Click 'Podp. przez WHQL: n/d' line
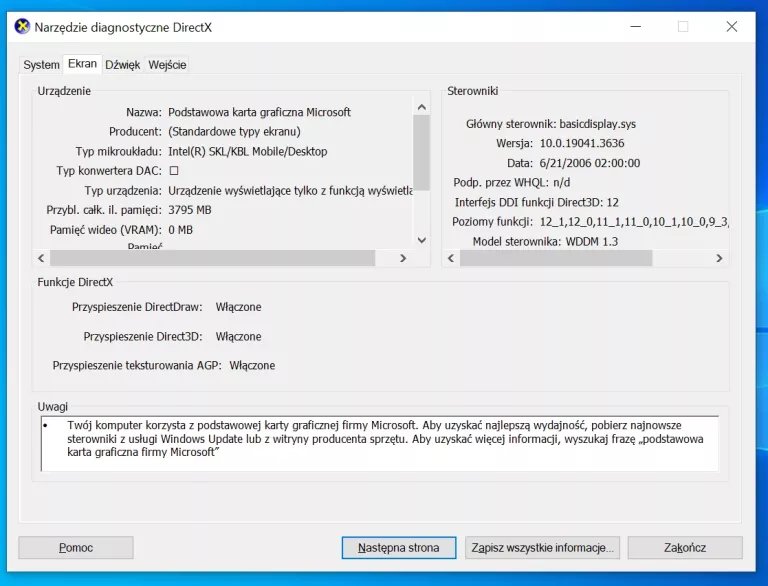The width and height of the screenshot is (768, 586). tap(512, 183)
